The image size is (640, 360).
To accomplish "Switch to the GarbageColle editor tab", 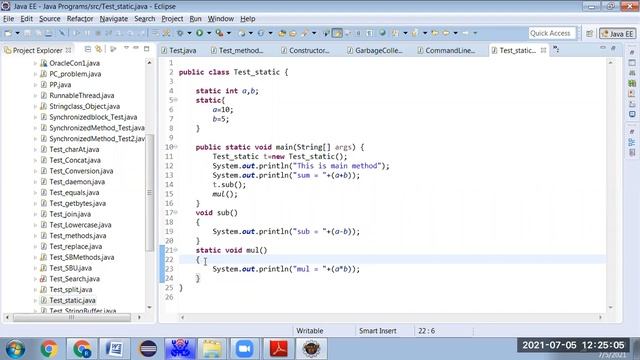I will (375, 51).
